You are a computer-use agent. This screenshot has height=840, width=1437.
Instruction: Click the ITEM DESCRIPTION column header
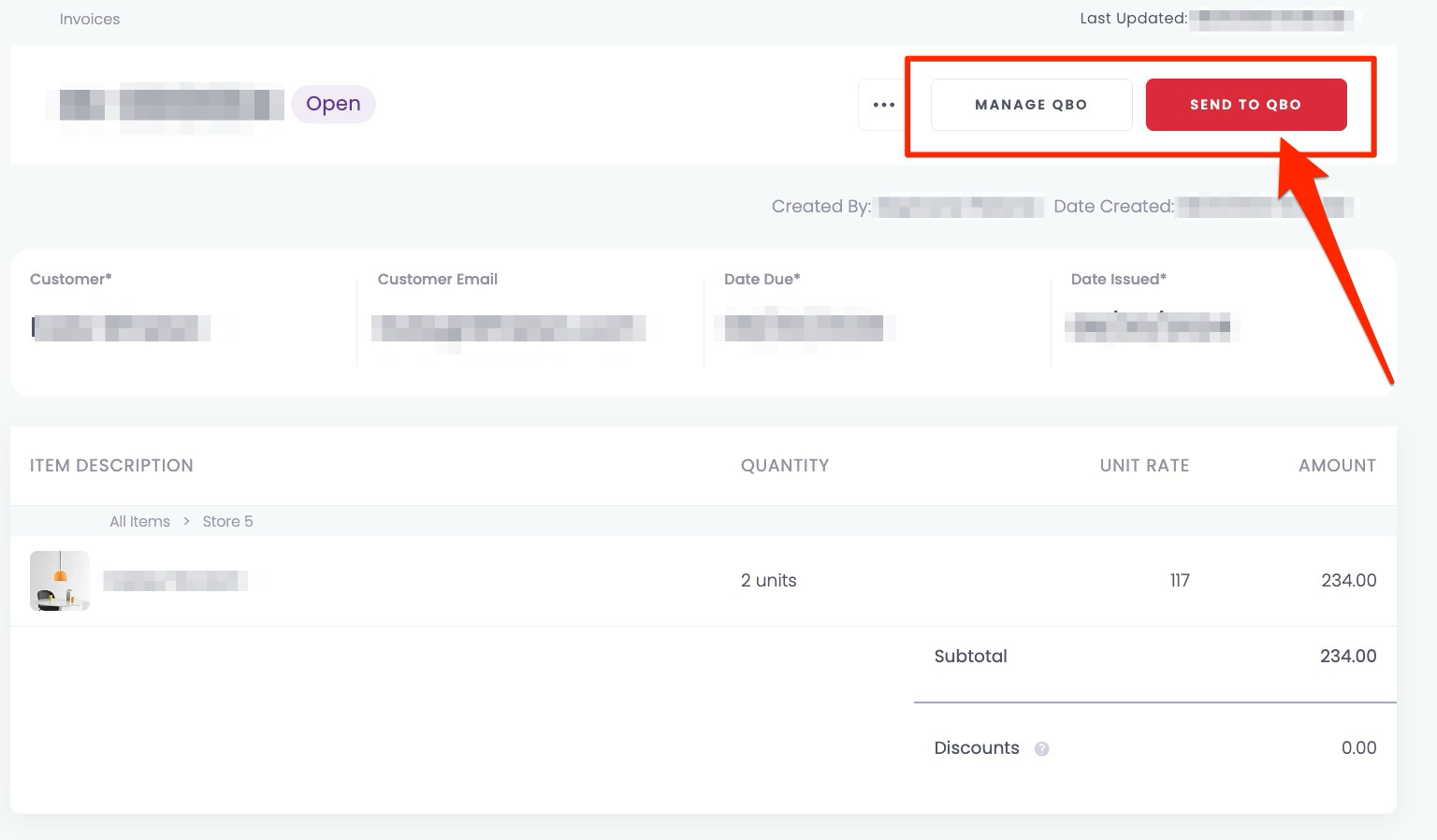(x=111, y=465)
